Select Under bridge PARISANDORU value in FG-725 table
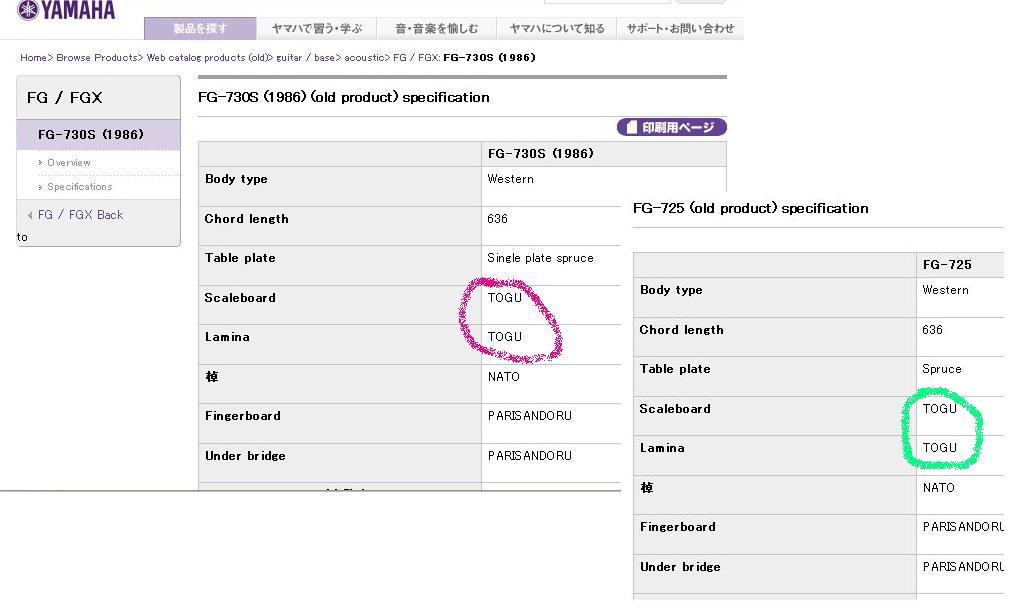The width and height of the screenshot is (1026, 615). point(963,567)
